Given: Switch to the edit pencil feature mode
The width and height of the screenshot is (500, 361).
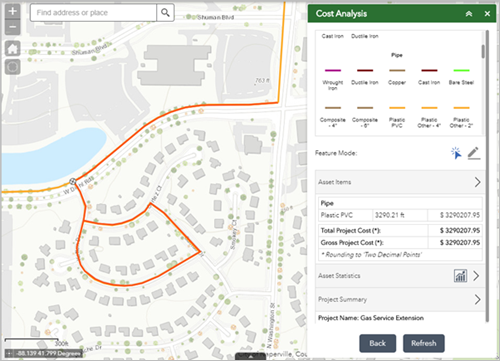Looking at the screenshot, I should click(x=474, y=153).
